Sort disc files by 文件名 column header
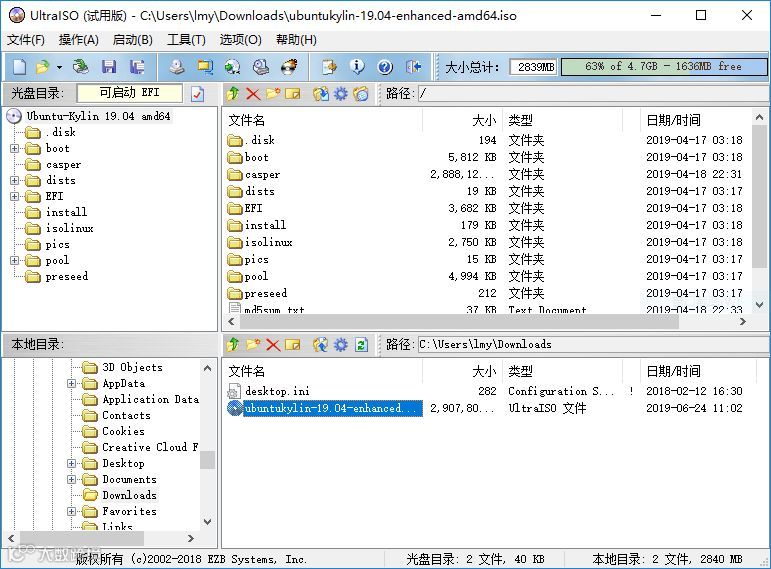771x569 pixels. [324, 120]
